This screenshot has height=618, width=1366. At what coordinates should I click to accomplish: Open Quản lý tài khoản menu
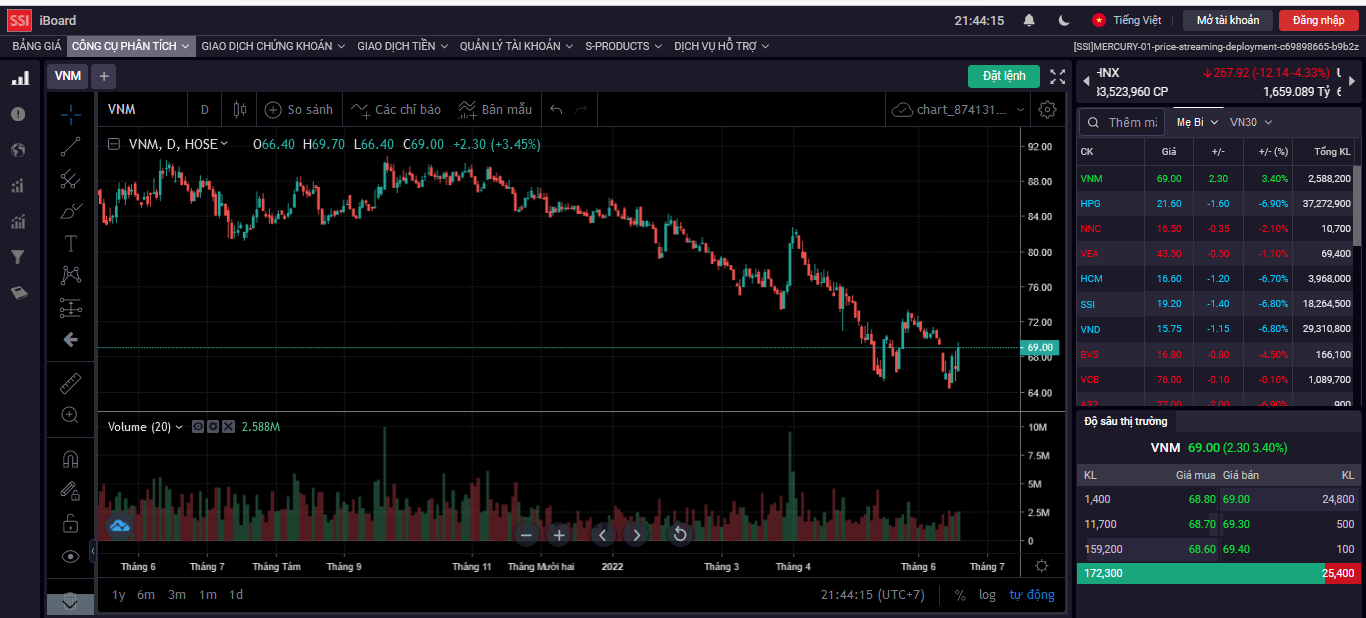click(x=517, y=46)
